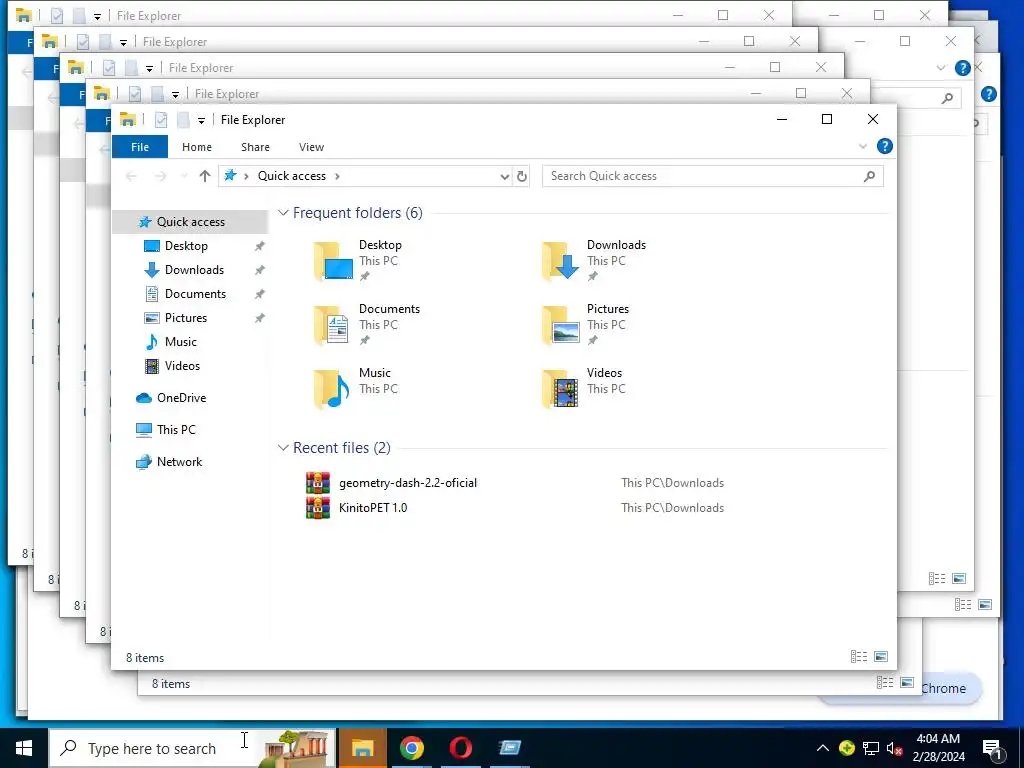Click the WinRAR icon beside geometry-dash-2.2-oficial
Viewport: 1024px width, 768px height.
click(x=318, y=483)
